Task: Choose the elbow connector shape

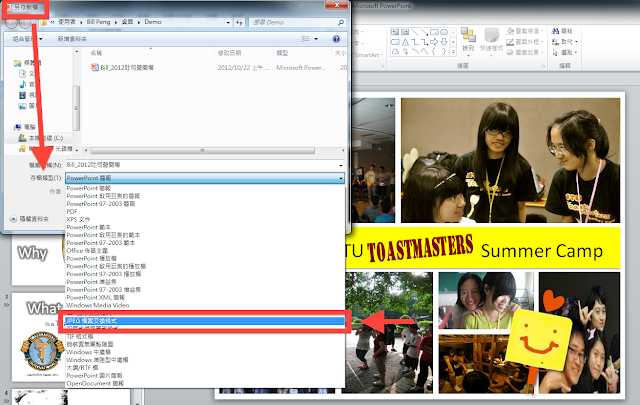Action: (x=415, y=42)
